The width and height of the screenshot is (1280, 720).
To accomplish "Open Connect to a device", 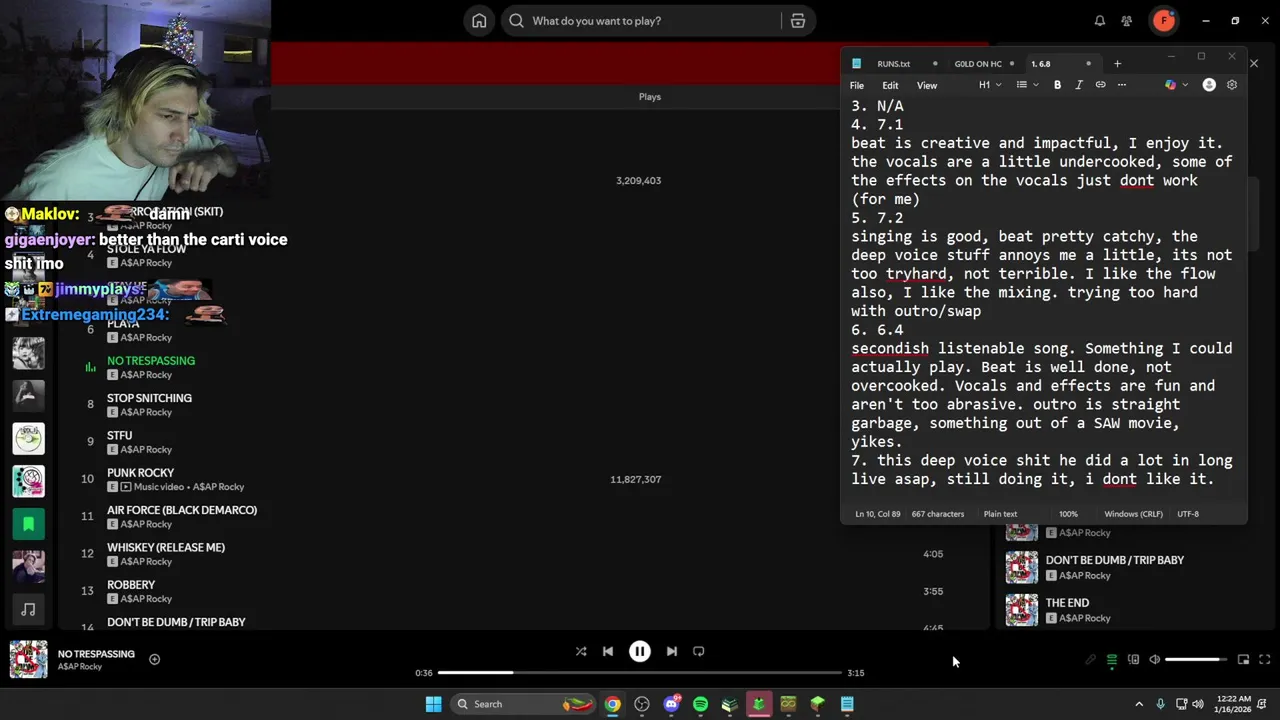I will [1133, 660].
